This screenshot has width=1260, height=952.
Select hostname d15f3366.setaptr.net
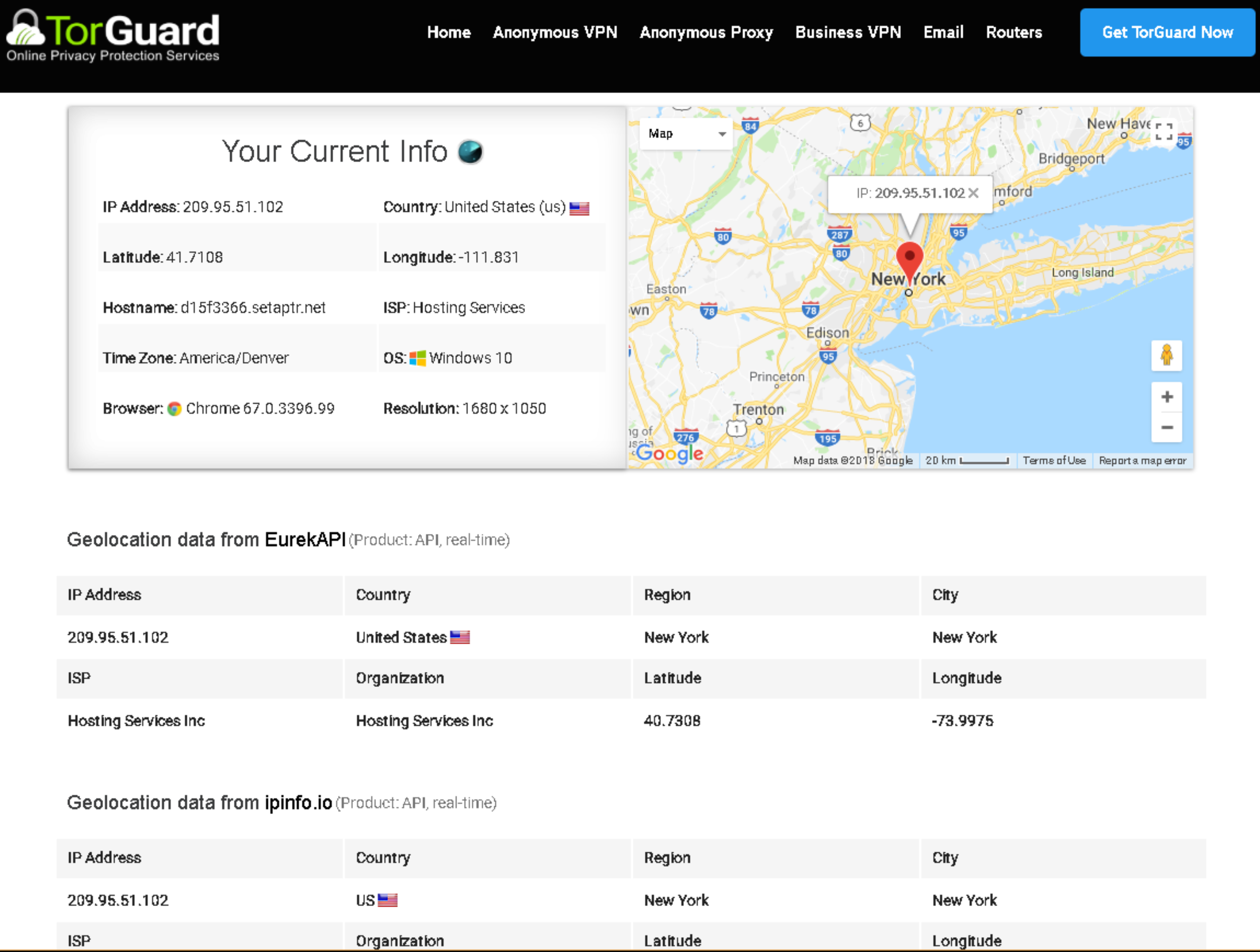[253, 308]
